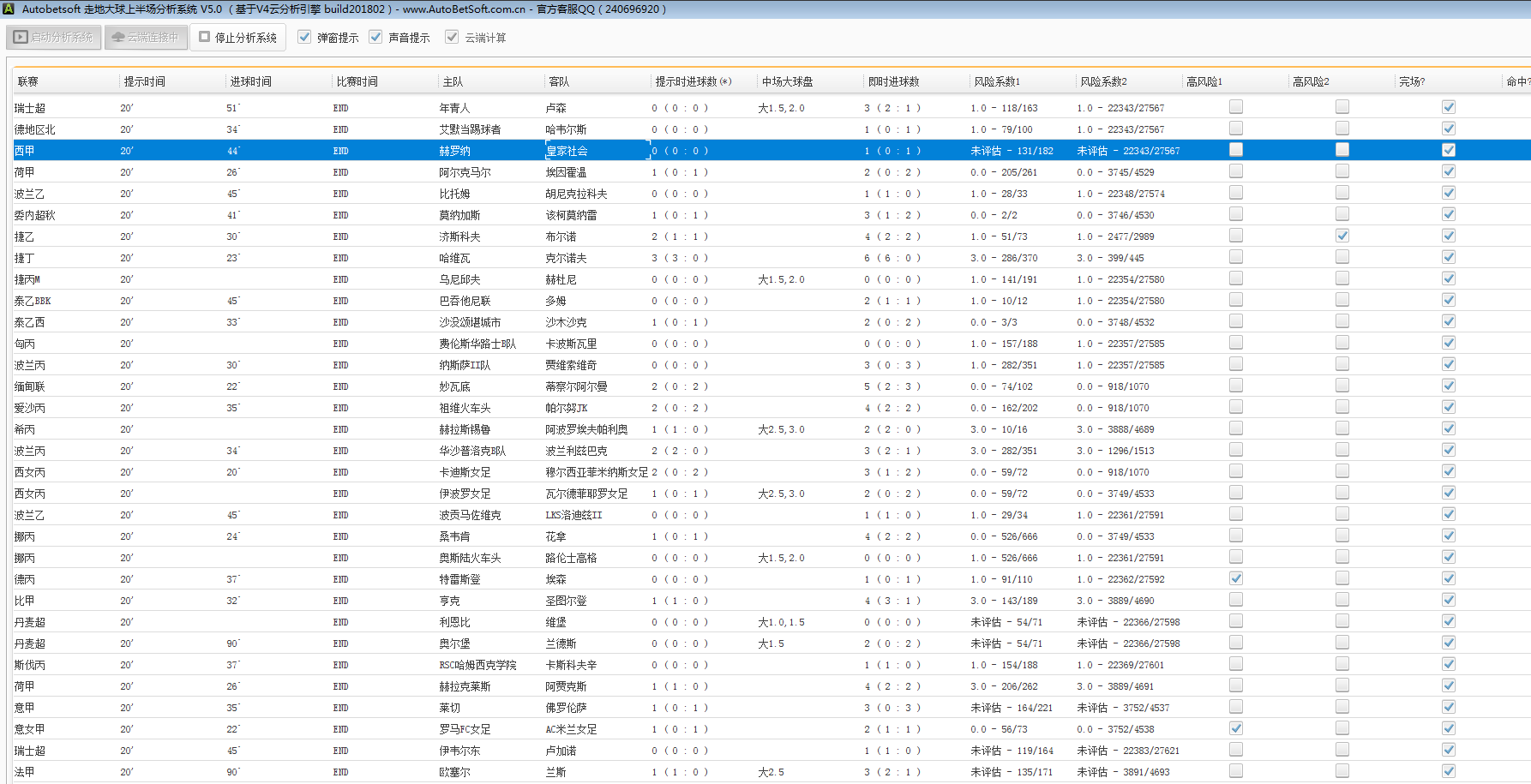This screenshot has height=784, width=1531.
Task: Click the Autobetsoft app icon in title bar
Action: tap(9, 9)
